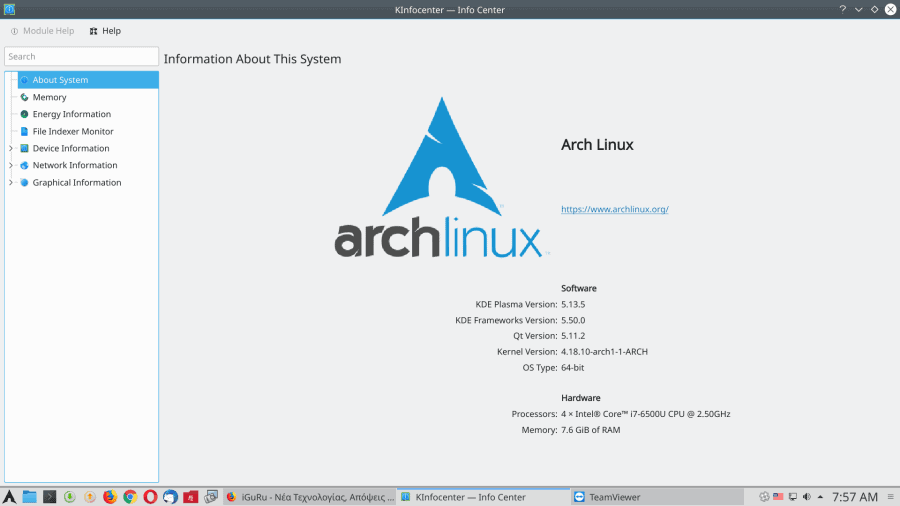Click the 7:57 AM clock

[855, 497]
